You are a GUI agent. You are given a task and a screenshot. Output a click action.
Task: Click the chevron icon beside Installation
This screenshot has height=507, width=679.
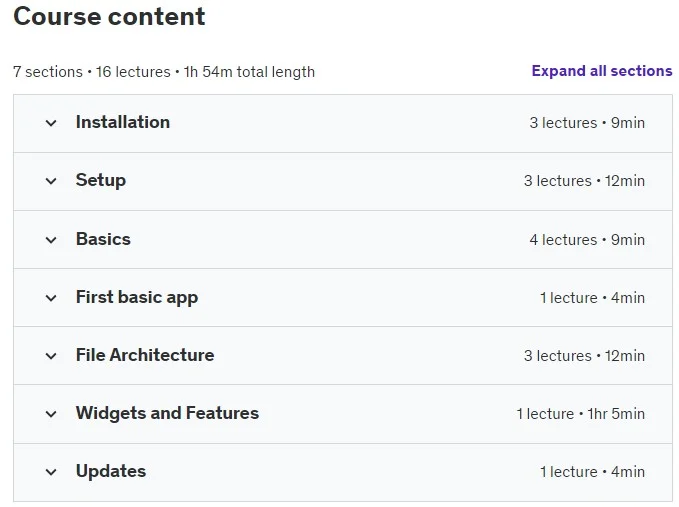[x=51, y=123]
